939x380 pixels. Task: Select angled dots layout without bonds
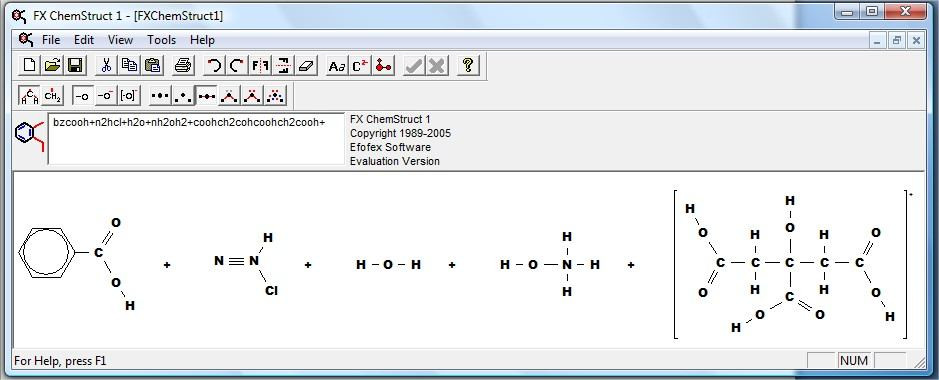[x=183, y=95]
